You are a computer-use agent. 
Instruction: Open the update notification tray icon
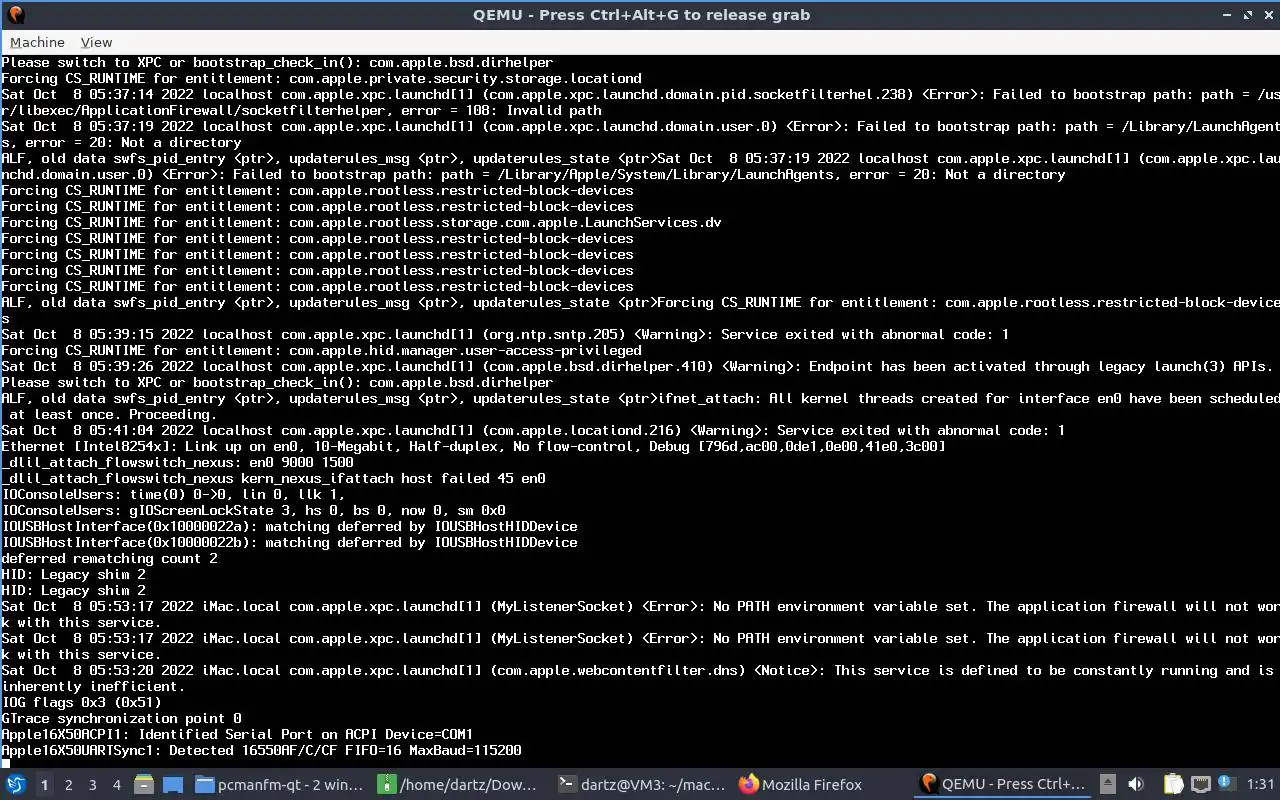tap(1229, 785)
